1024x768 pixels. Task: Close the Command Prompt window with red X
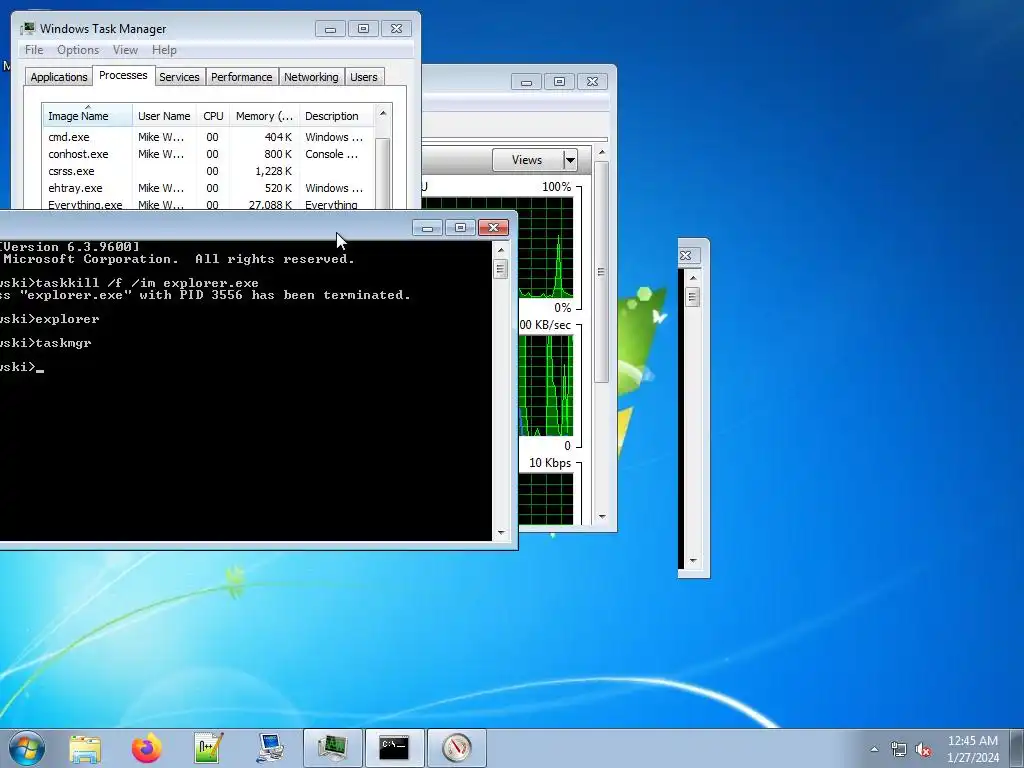coord(494,228)
